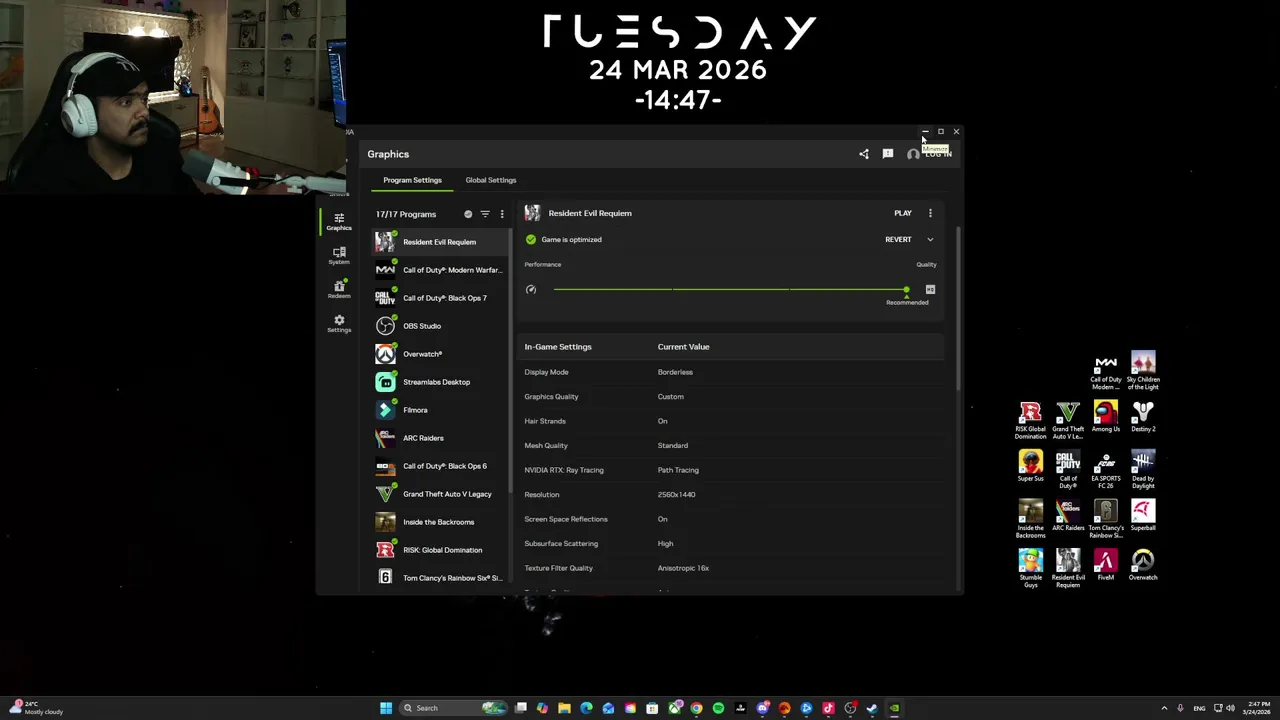Expand the chevron next to REVERT
This screenshot has width=1280, height=720.
click(930, 240)
